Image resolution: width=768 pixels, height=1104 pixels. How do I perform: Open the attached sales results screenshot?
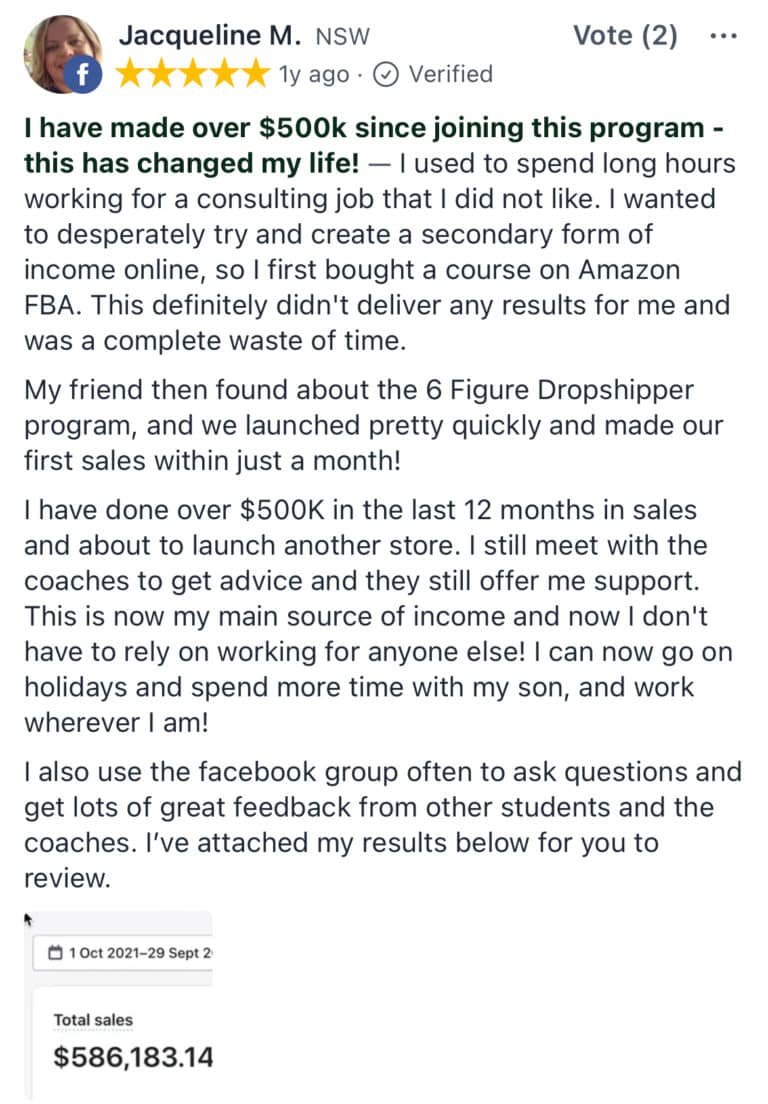point(119,1005)
